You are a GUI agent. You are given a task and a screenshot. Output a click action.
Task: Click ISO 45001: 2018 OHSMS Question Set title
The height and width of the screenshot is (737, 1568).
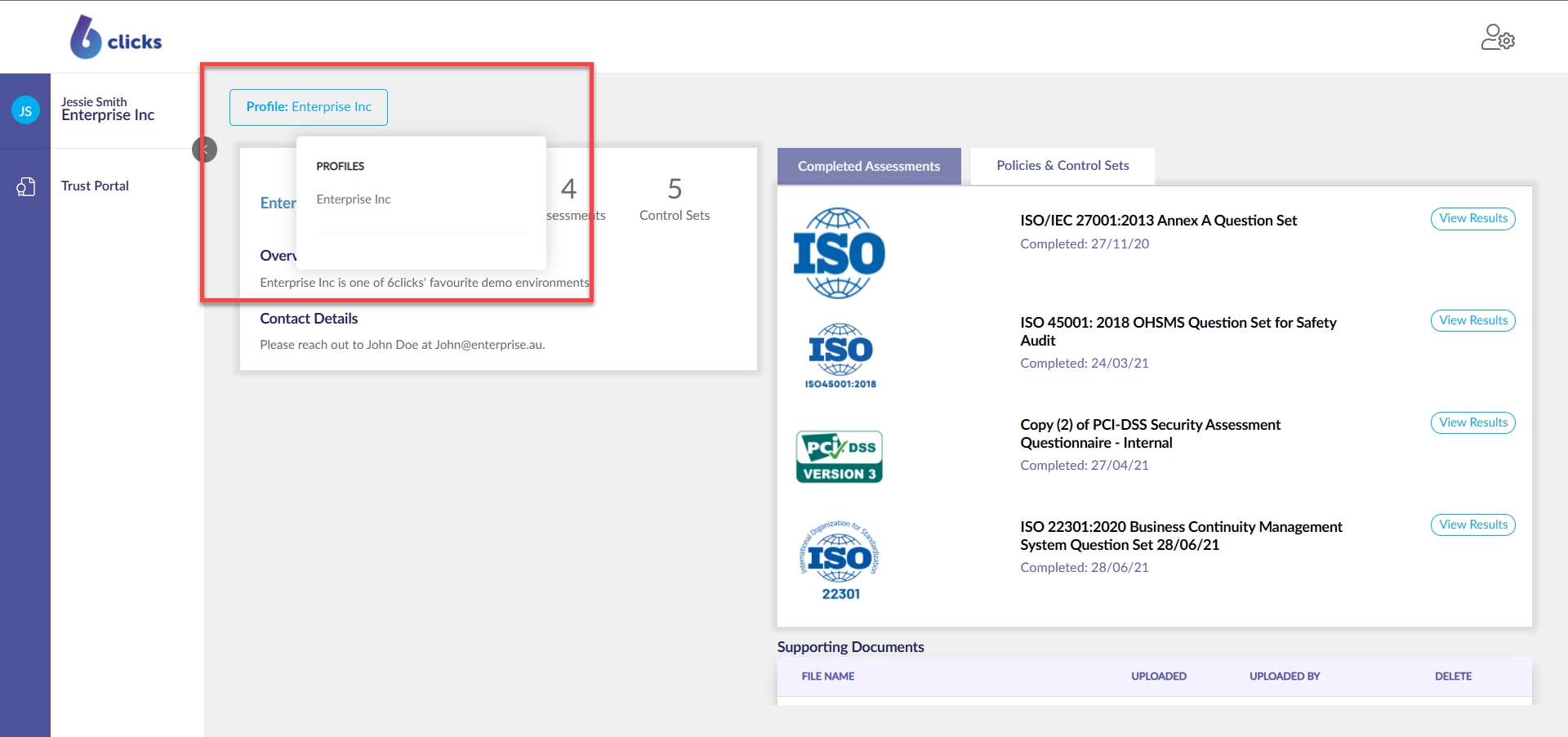[x=1178, y=332]
